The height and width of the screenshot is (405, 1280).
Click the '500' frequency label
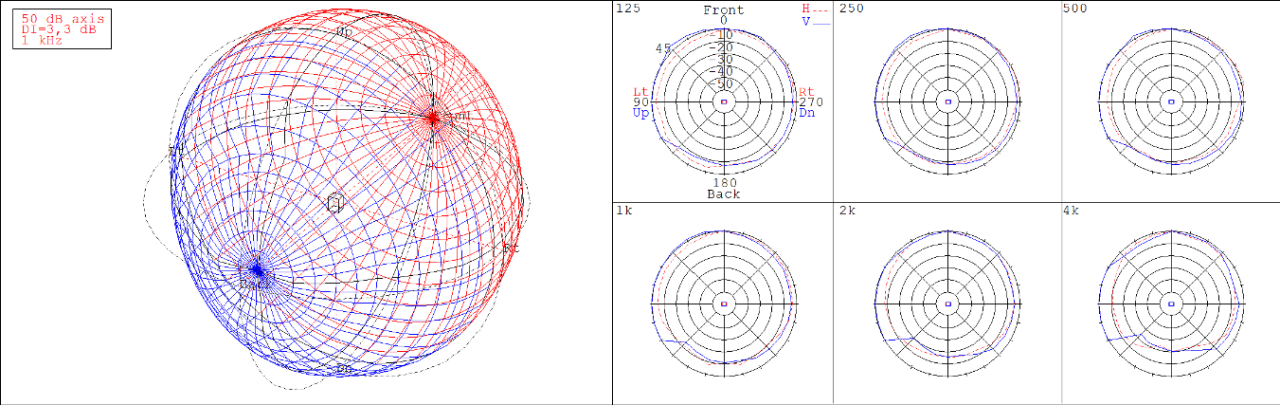(1076, 8)
